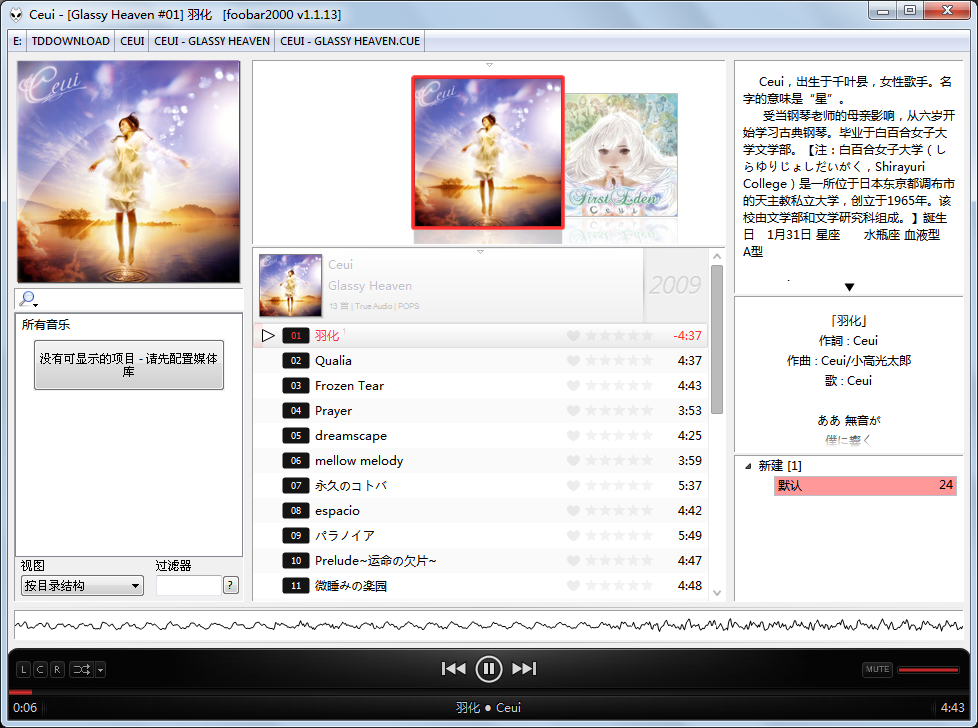The image size is (978, 728).
Task: Click the foobar2000 alien title icon
Action: (16, 14)
